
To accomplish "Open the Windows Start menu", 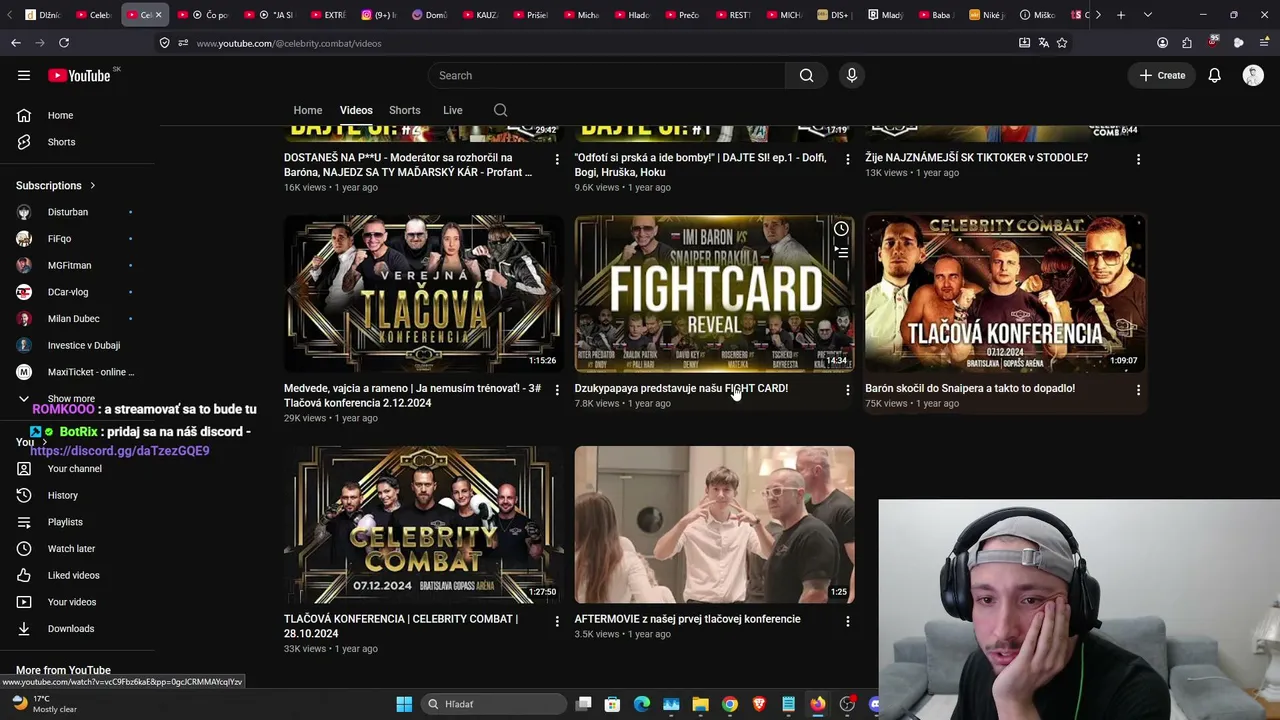I will (404, 704).
